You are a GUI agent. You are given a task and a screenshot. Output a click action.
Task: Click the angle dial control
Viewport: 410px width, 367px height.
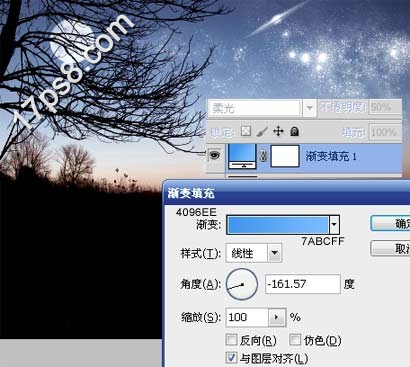click(242, 284)
